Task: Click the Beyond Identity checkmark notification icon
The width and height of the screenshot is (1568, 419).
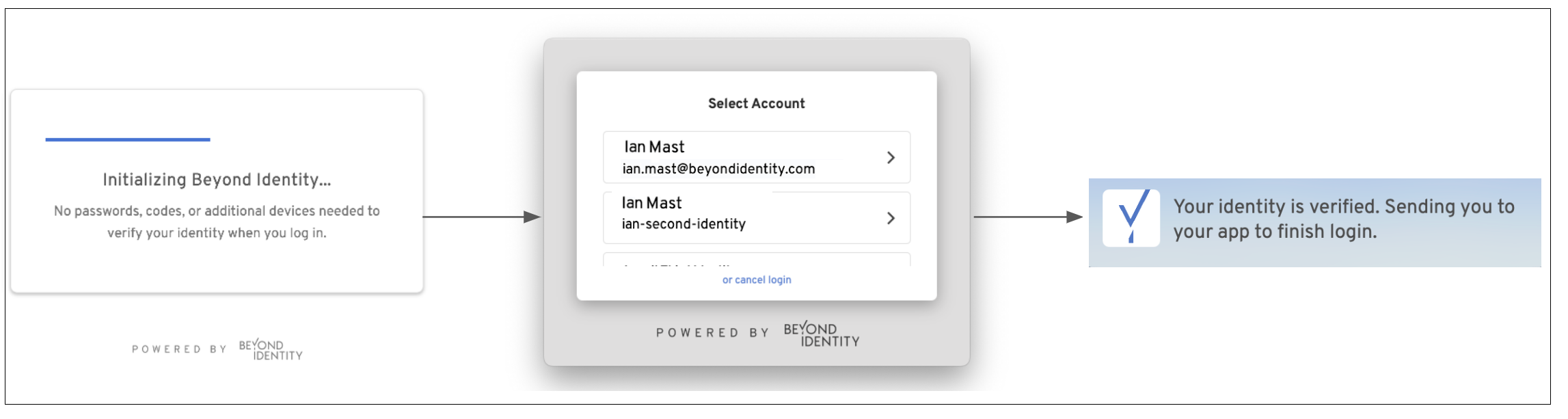Action: tap(1131, 217)
